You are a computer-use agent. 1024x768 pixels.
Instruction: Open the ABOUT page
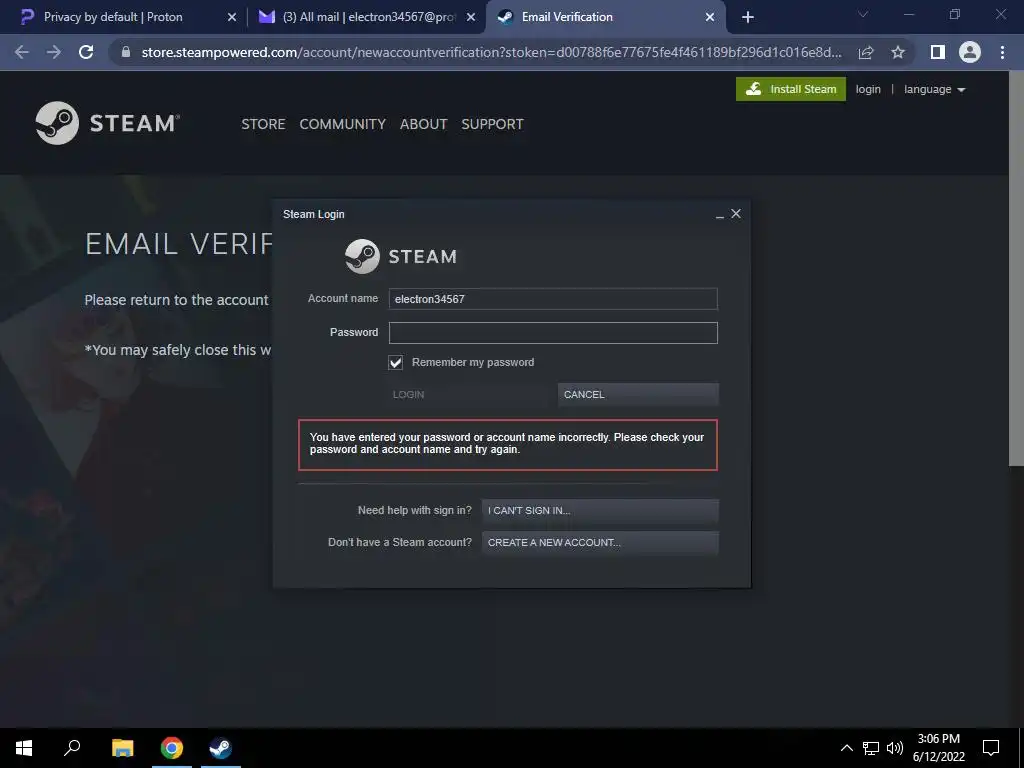(423, 124)
